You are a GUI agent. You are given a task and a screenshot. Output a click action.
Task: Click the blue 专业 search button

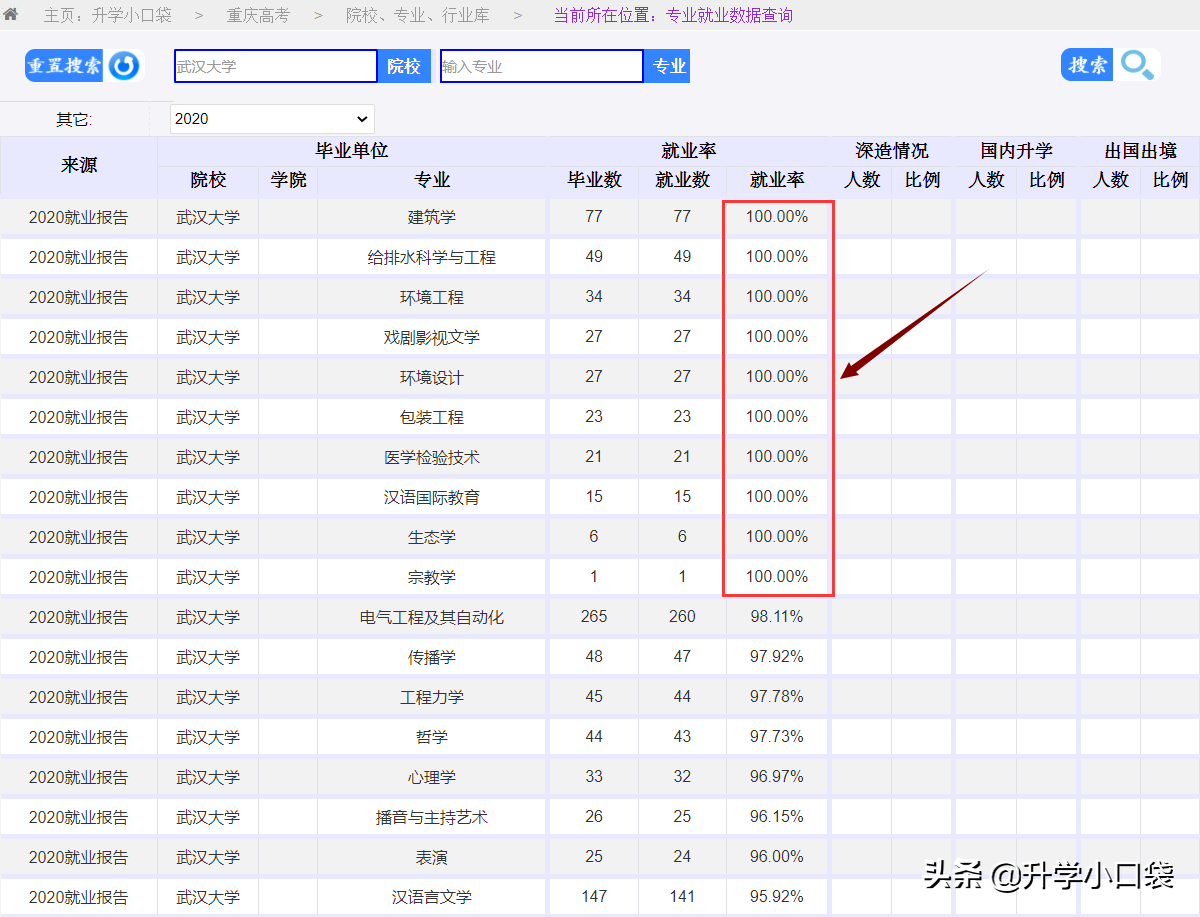coord(666,65)
